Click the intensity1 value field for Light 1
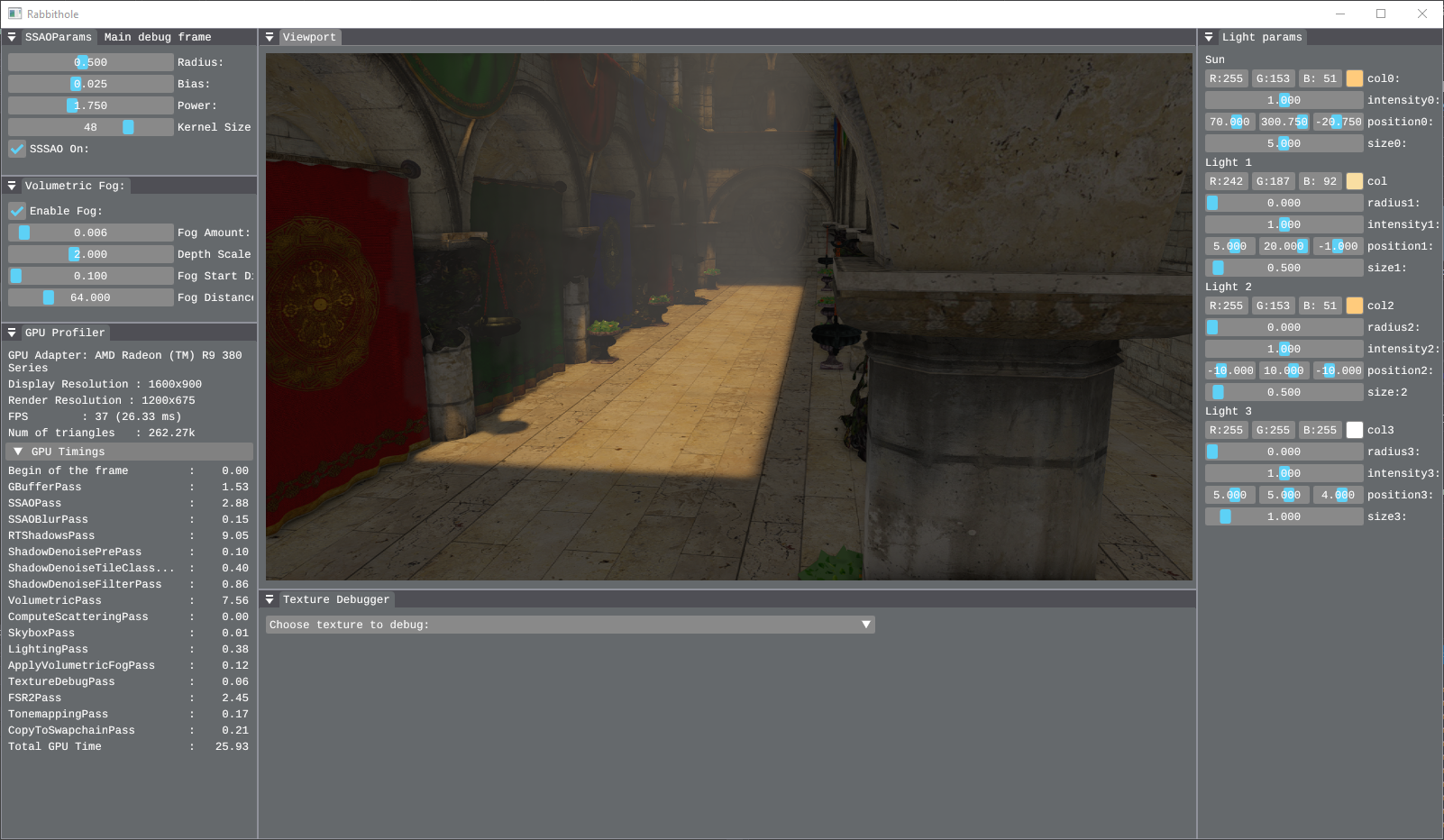 (1283, 224)
